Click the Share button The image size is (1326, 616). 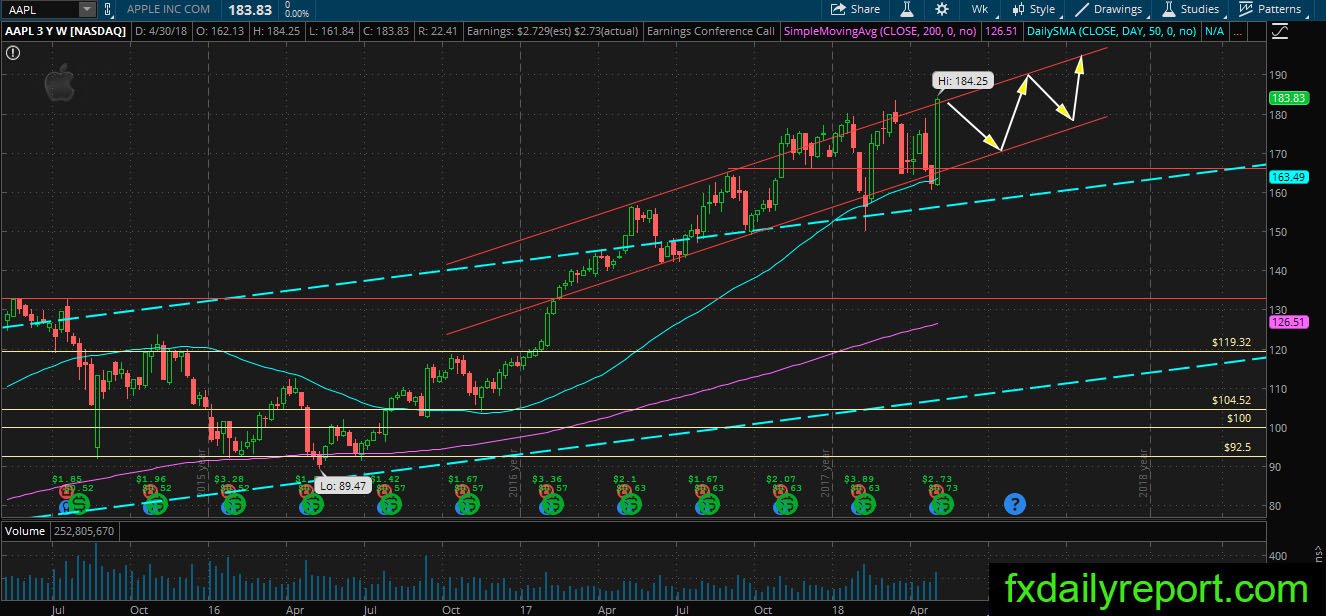(856, 9)
